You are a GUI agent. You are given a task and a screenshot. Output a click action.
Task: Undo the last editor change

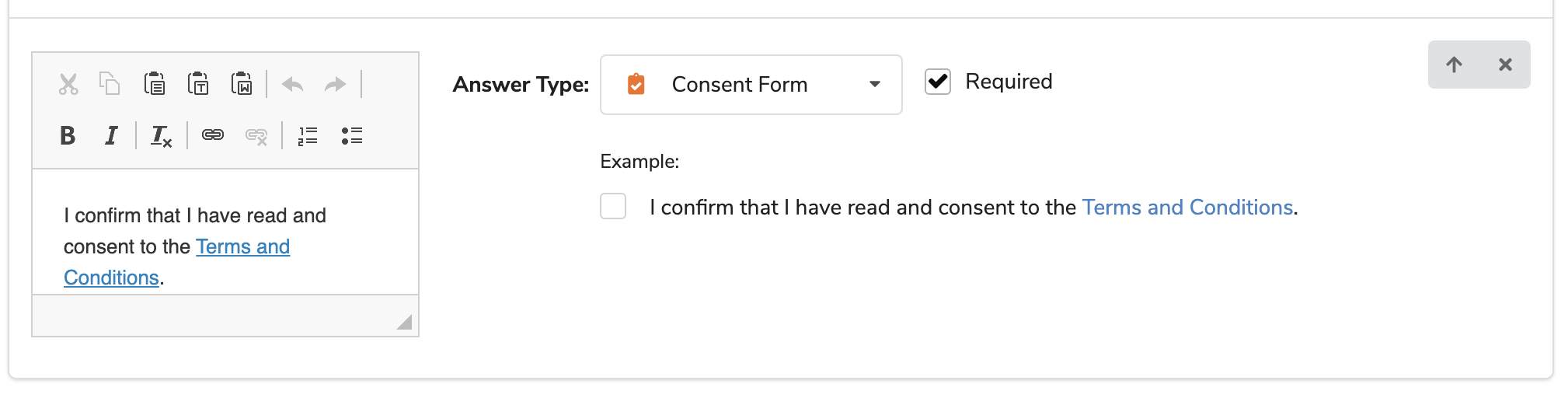[x=292, y=84]
